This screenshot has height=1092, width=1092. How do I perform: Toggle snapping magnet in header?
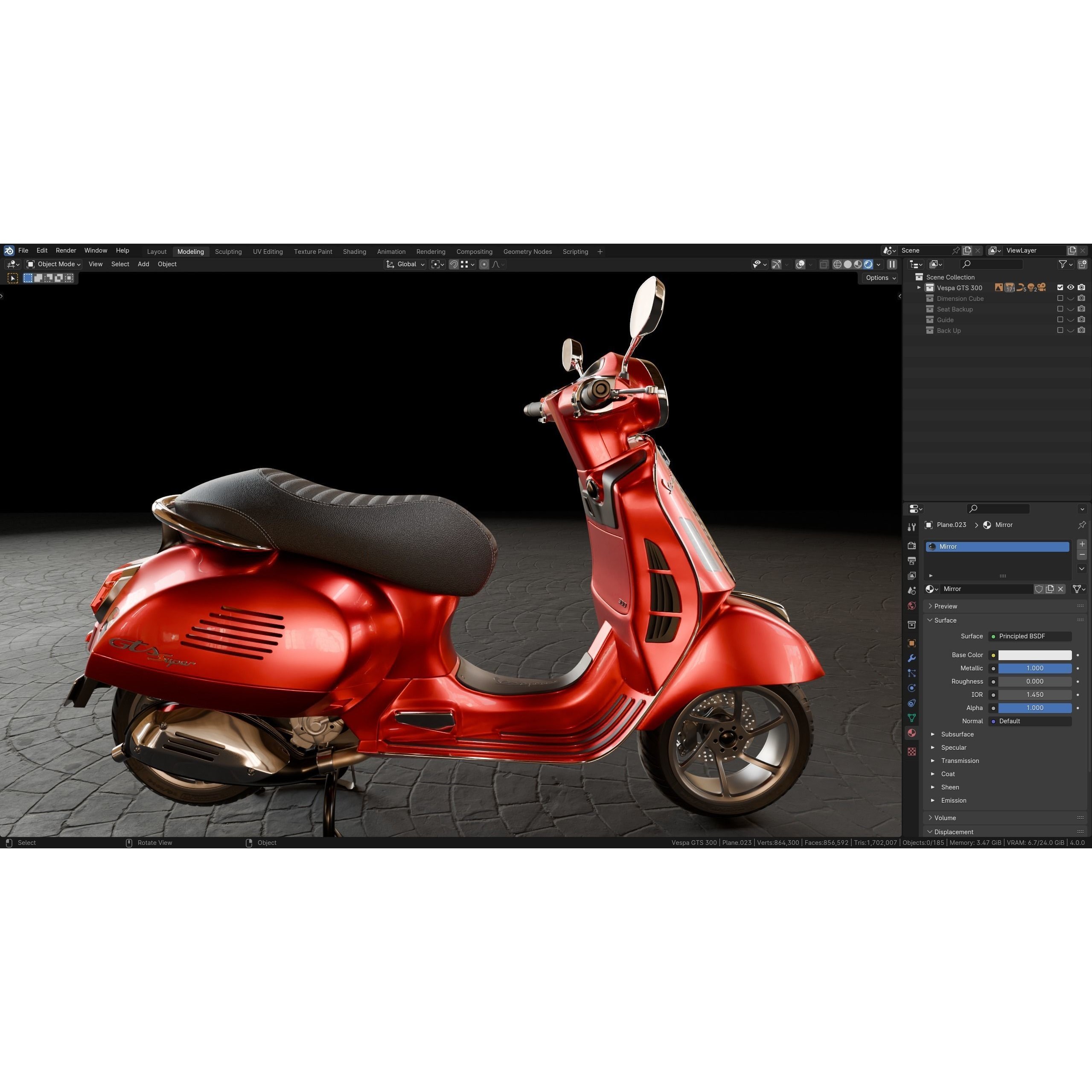[453, 264]
